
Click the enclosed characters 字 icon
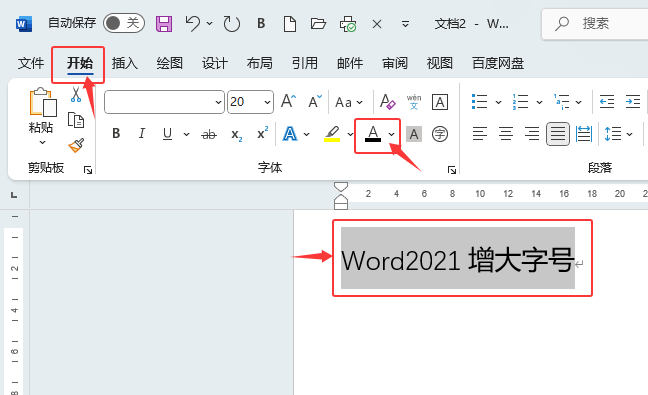tap(440, 134)
